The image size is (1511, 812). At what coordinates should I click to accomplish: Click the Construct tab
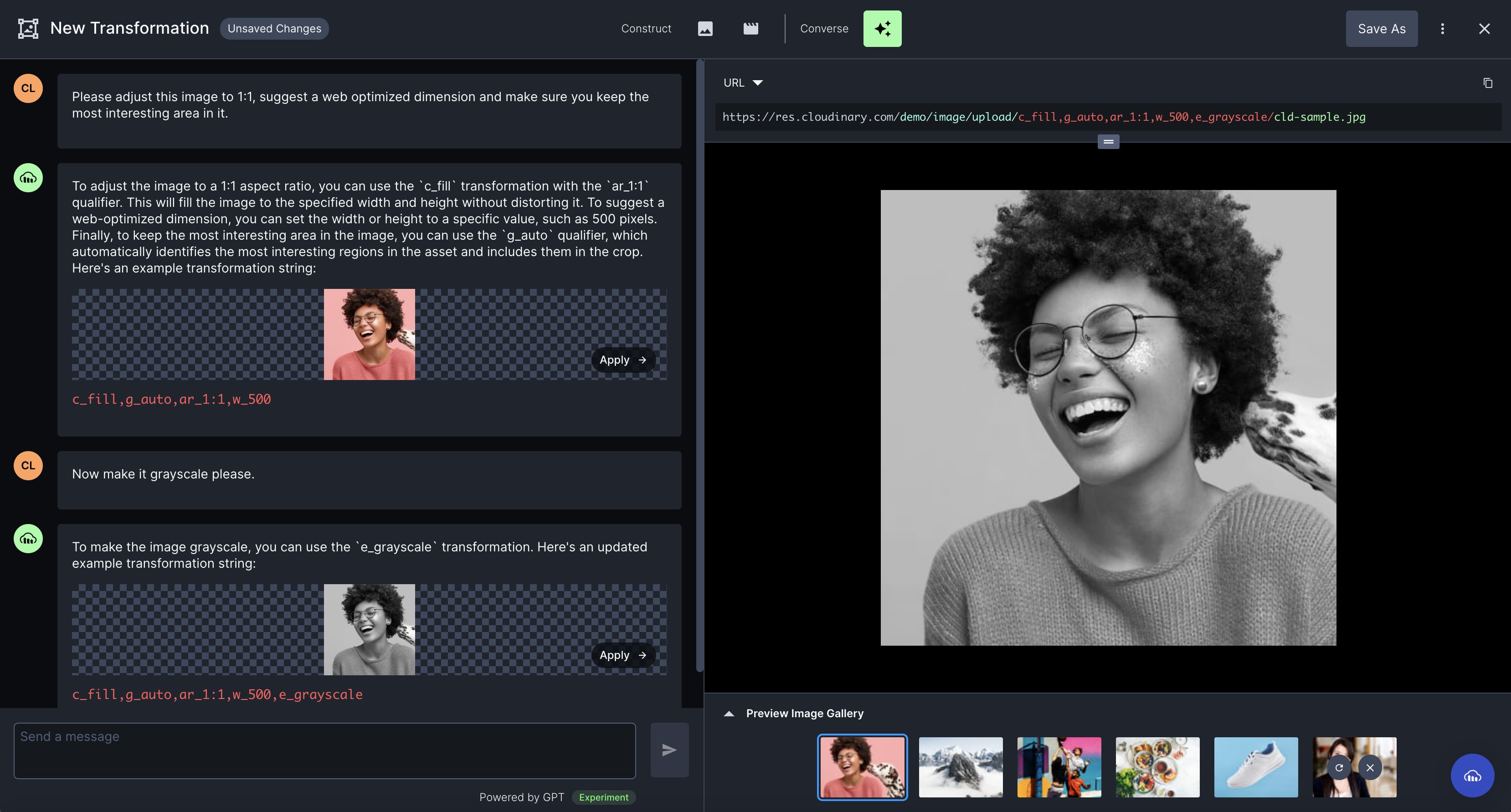[x=645, y=28]
